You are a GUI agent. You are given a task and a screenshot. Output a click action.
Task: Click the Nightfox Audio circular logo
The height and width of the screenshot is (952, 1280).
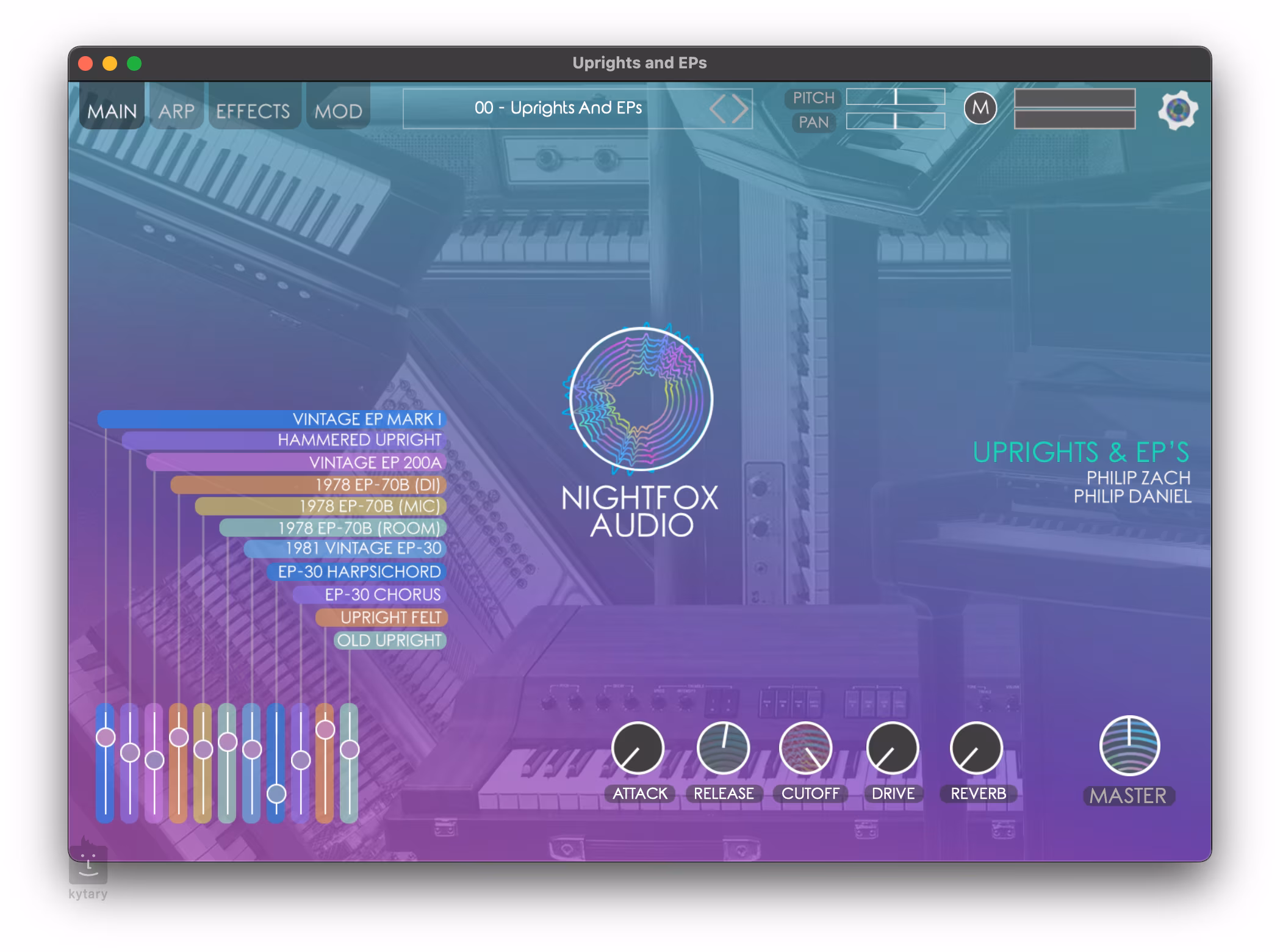[x=640, y=399]
